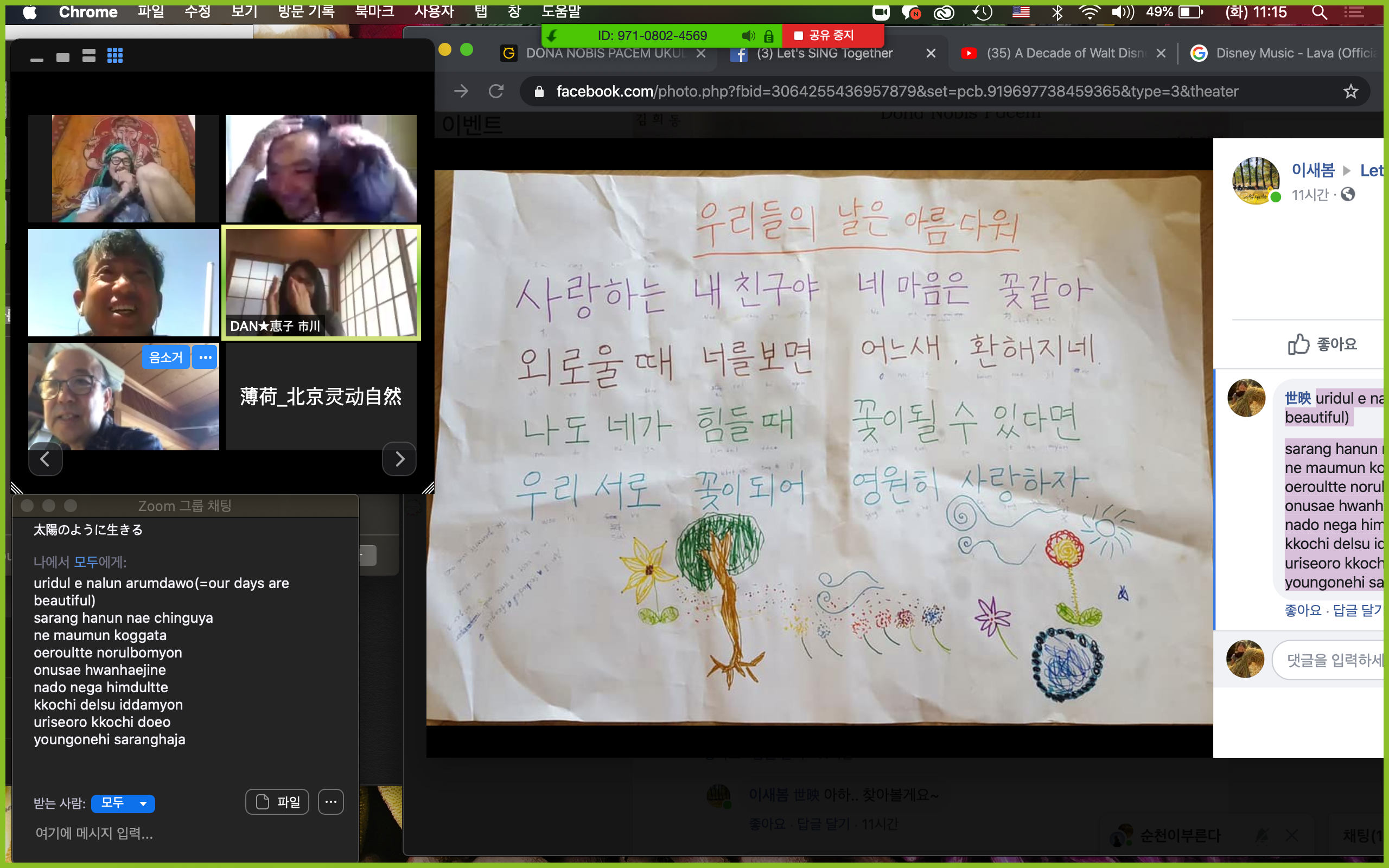This screenshot has height=868, width=1389.
Task: Open more options on muted participant
Action: tap(205, 357)
